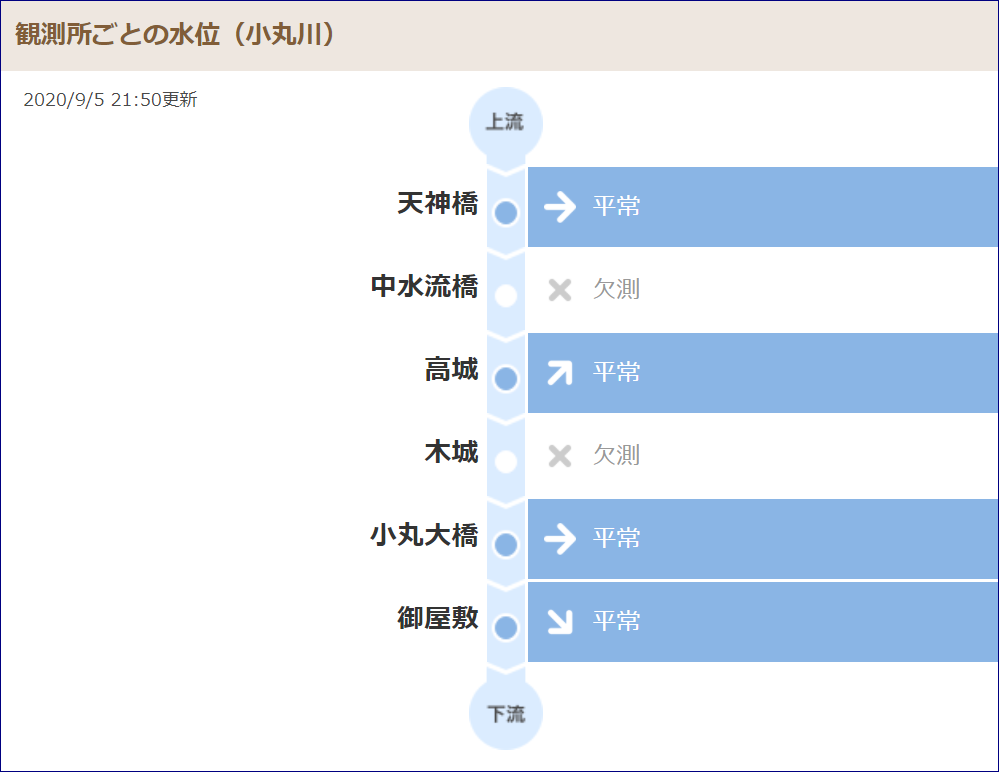Screen dimensions: 999x772
Task: Click the 御屋敷 station node circle
Action: tap(506, 627)
